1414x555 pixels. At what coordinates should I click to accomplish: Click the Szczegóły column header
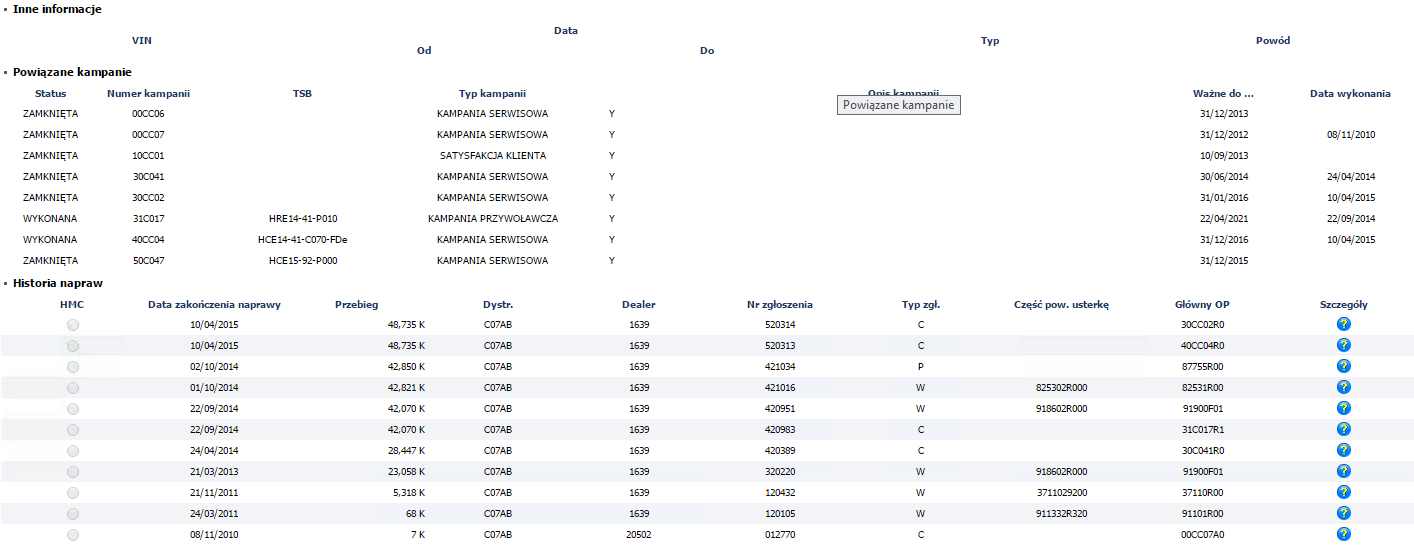(x=1344, y=304)
